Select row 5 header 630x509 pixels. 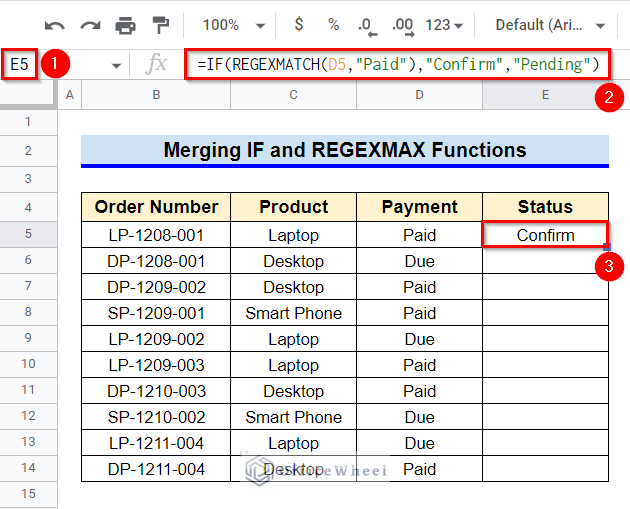(x=28, y=234)
